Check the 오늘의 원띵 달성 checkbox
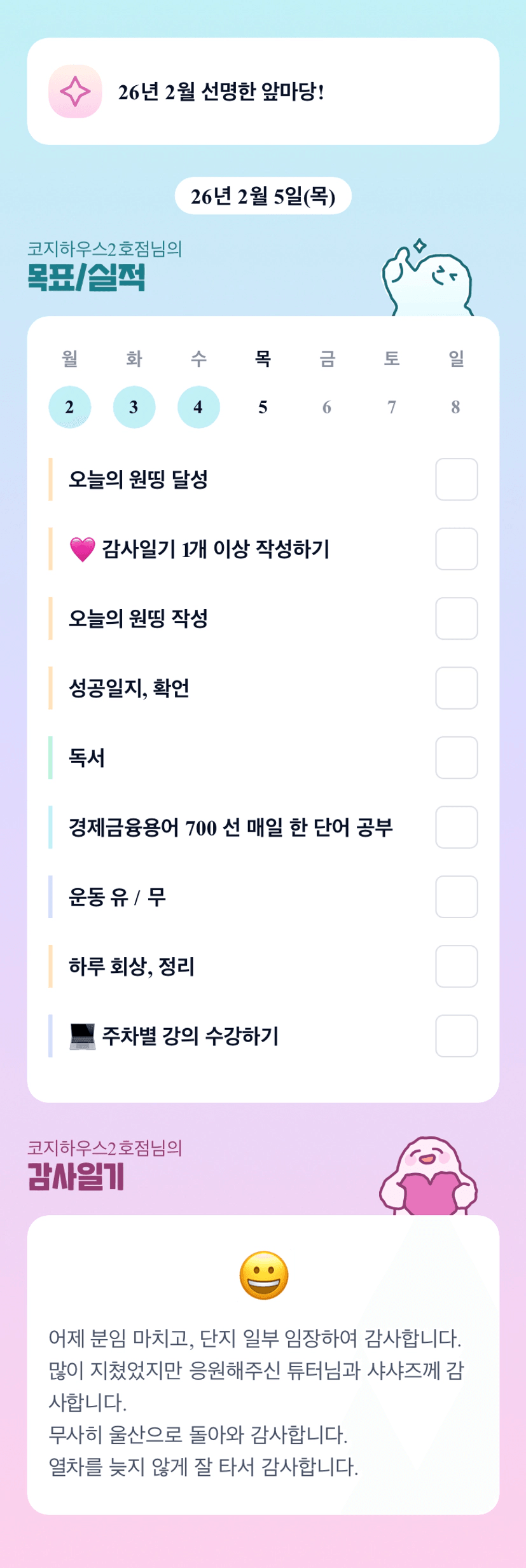The width and height of the screenshot is (526, 1568). click(456, 479)
